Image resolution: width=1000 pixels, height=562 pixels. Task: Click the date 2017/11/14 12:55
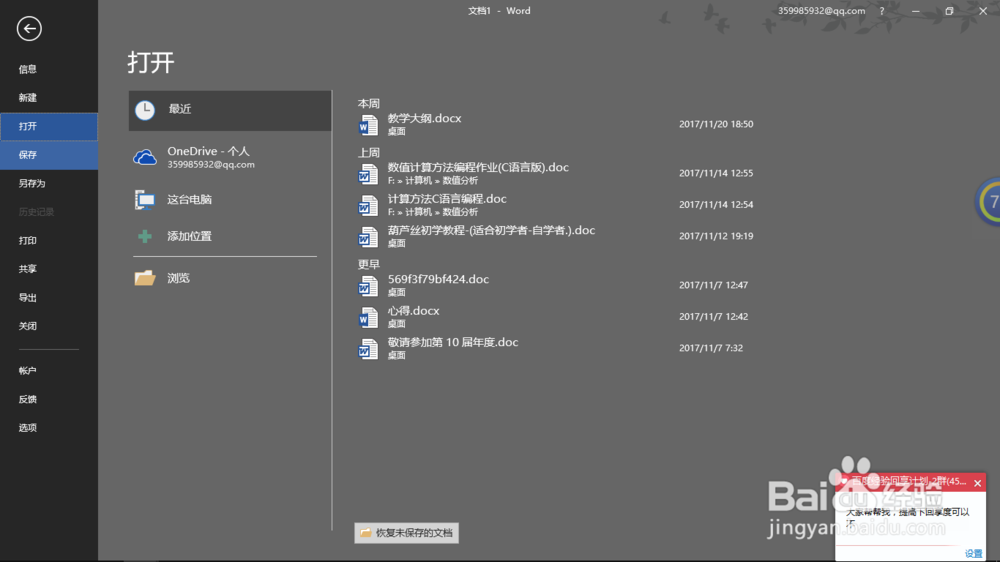[716, 174]
